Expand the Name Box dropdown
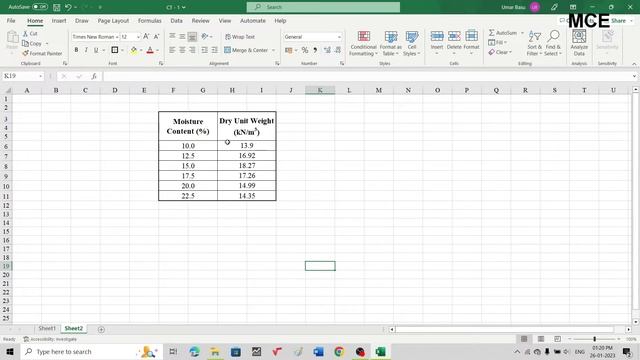The width and height of the screenshot is (640, 360). (40, 76)
